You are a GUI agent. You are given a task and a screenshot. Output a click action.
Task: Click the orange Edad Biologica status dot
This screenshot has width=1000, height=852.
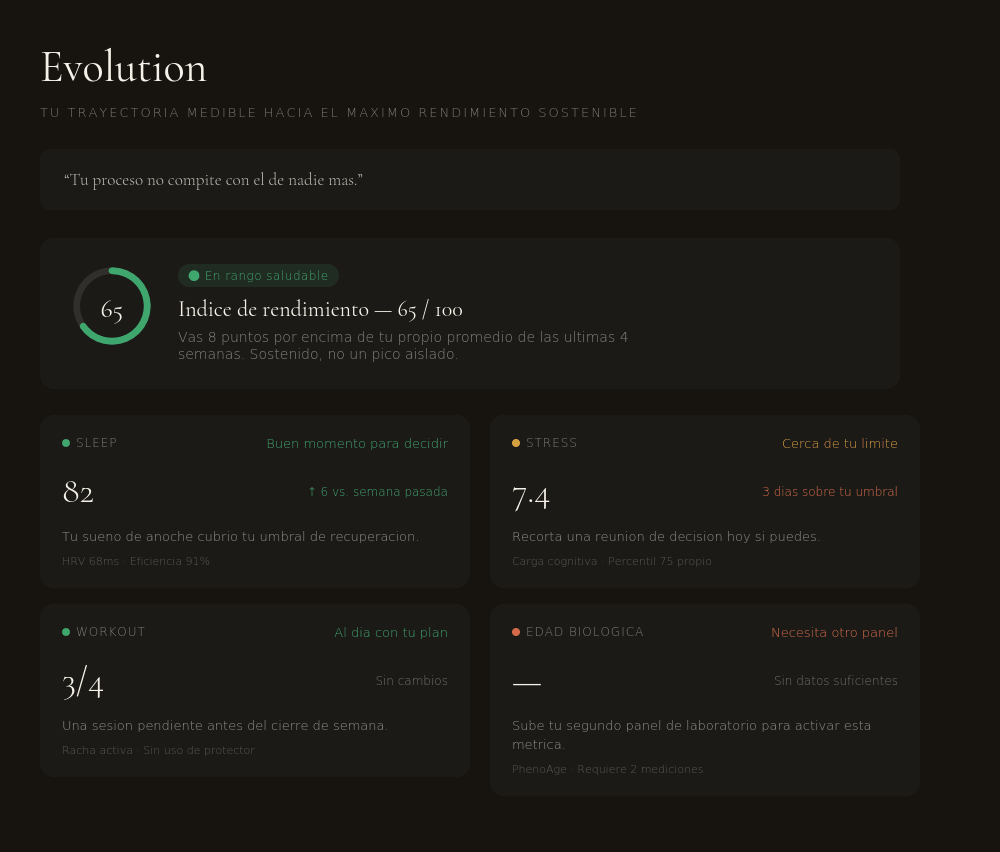point(516,632)
